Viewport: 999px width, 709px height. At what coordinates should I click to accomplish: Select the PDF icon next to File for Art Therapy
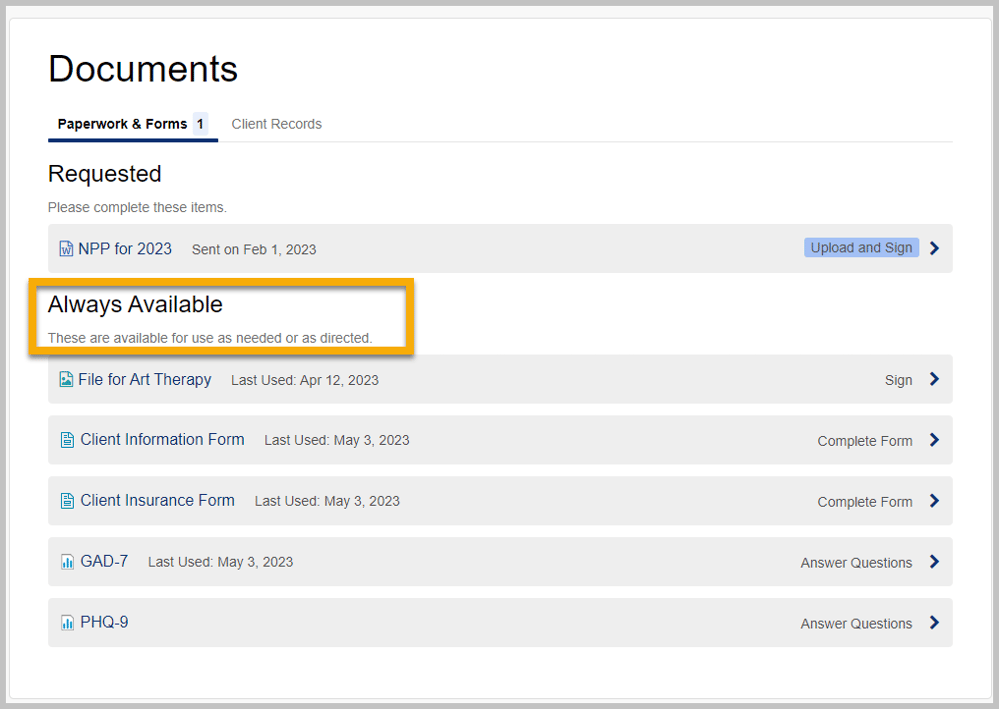coord(66,380)
